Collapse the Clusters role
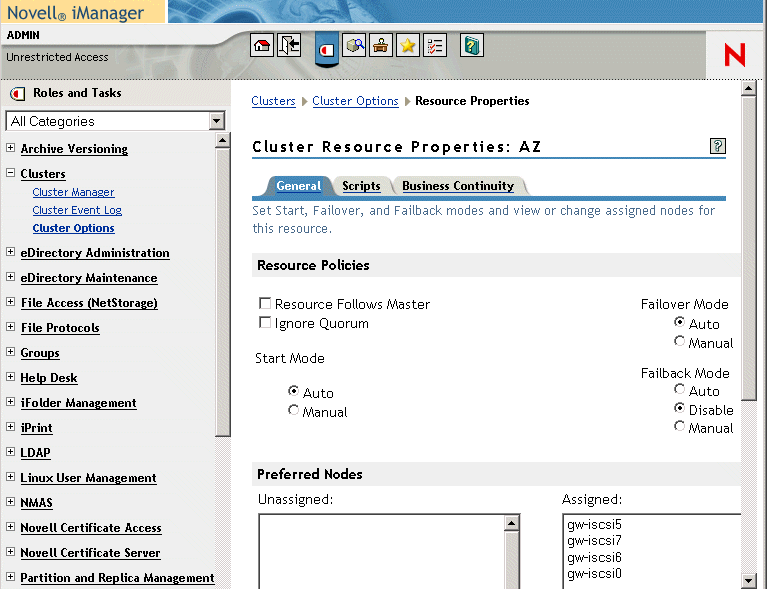This screenshot has width=767, height=589. click(x=10, y=172)
